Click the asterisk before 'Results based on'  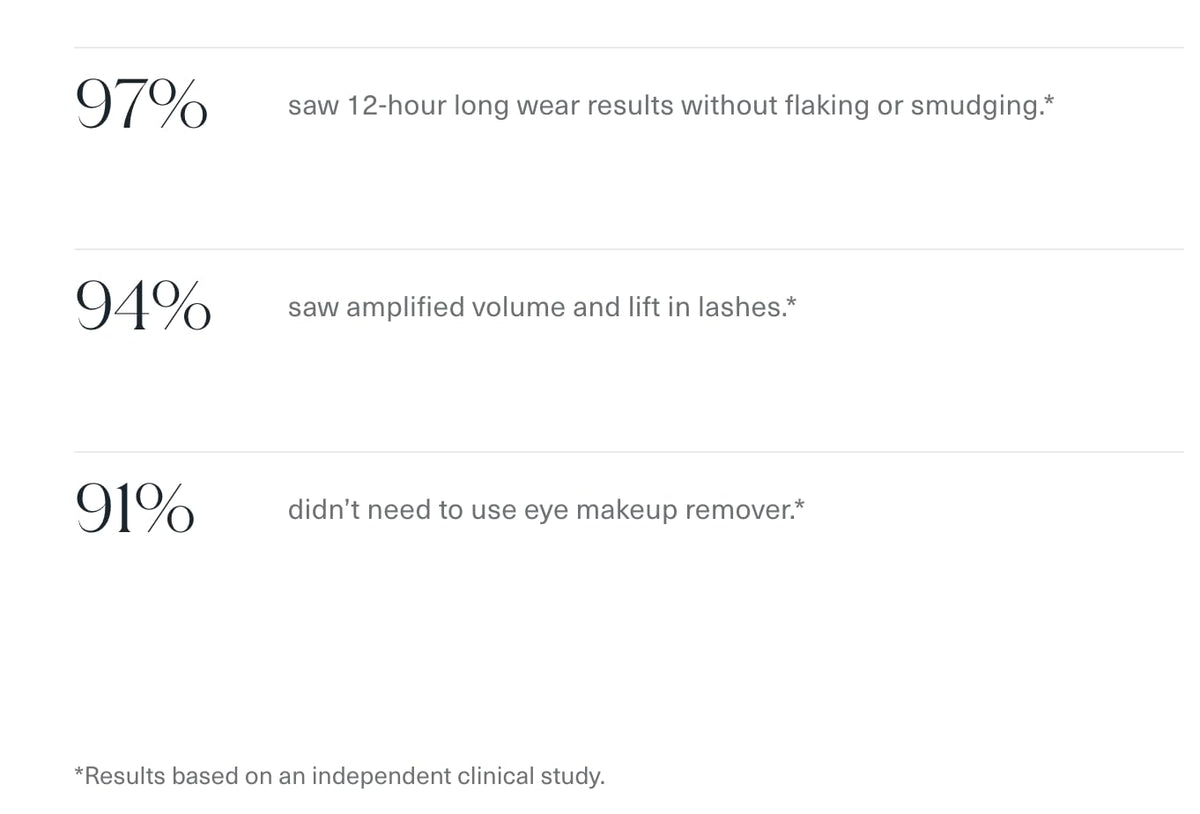pyautogui.click(x=80, y=771)
